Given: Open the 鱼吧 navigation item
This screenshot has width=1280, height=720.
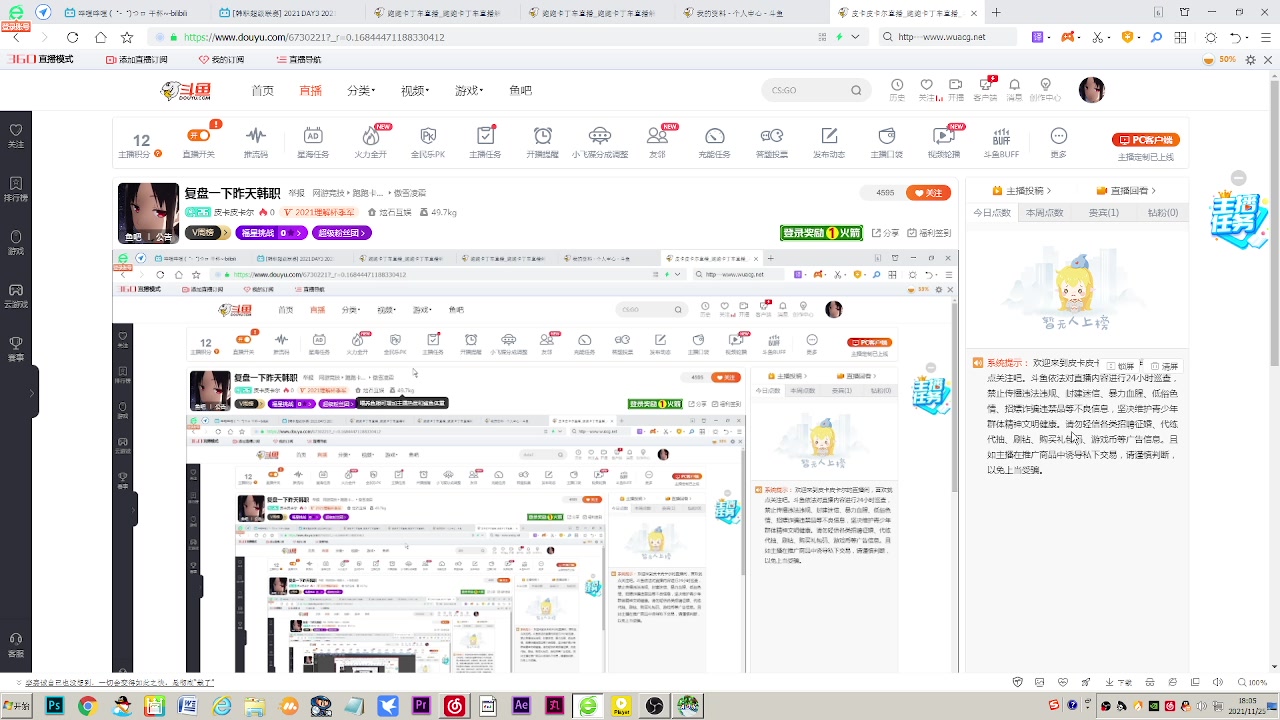Looking at the screenshot, I should [x=520, y=90].
